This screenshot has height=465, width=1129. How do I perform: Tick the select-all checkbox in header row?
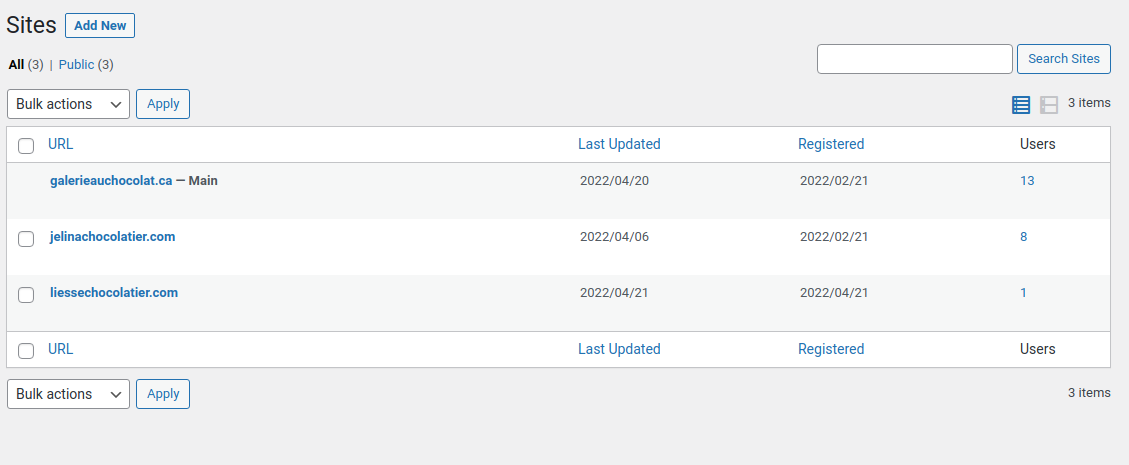coord(26,146)
